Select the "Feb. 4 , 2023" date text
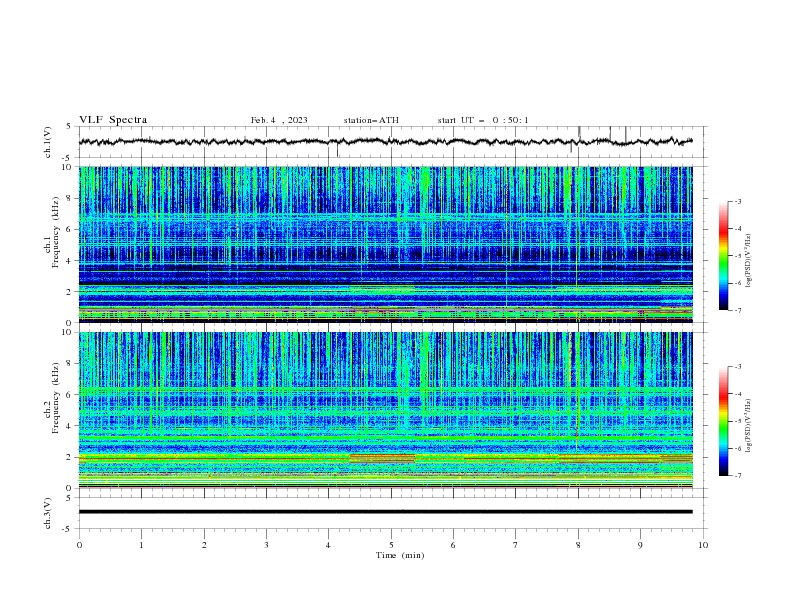Viewport: 792px width, 612px height. click(x=279, y=120)
